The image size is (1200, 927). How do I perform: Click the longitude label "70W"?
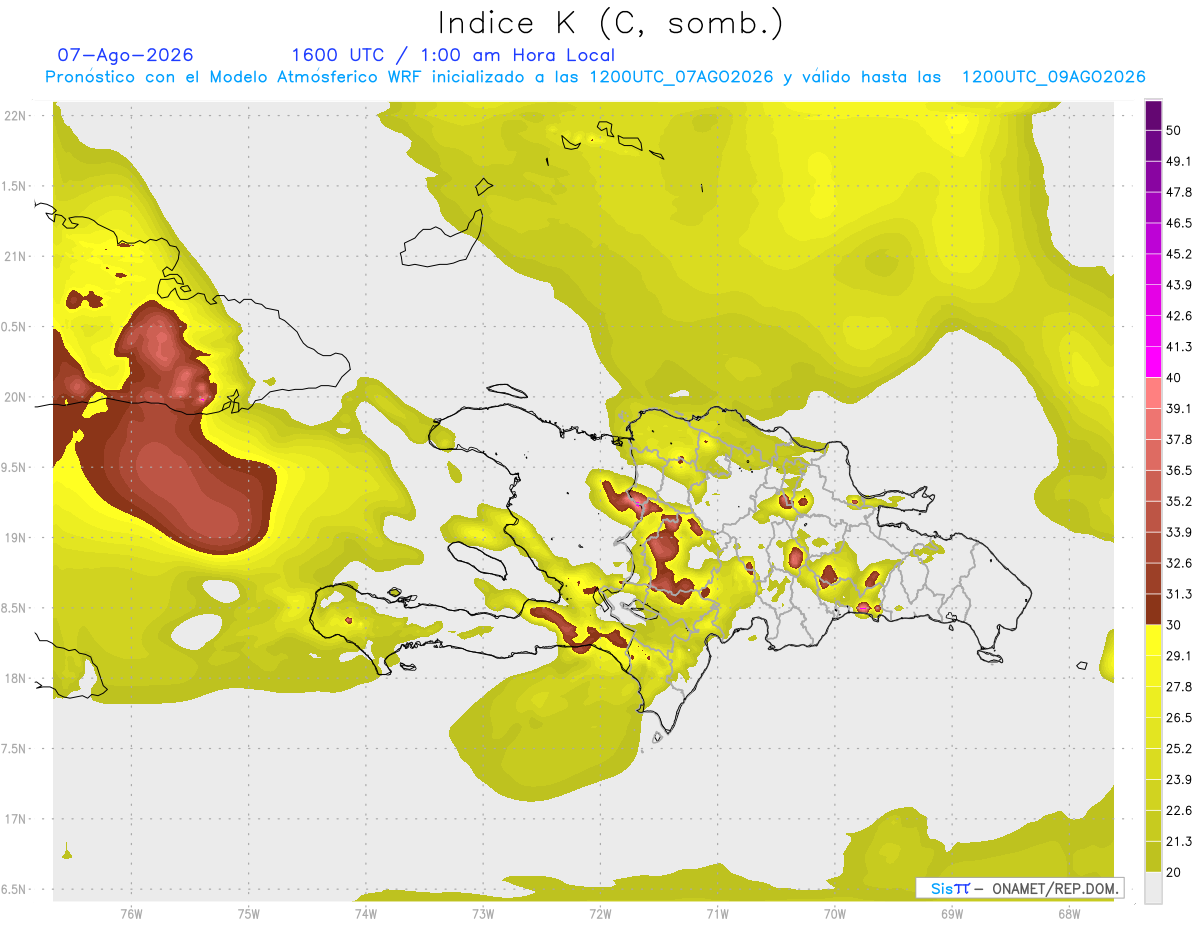[x=835, y=915]
